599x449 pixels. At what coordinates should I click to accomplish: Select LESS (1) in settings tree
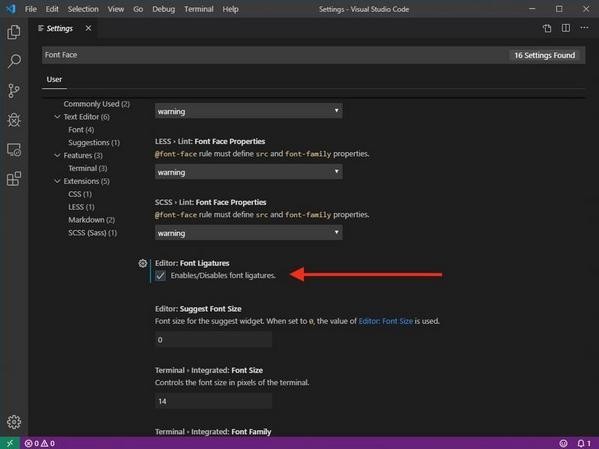click(81, 207)
